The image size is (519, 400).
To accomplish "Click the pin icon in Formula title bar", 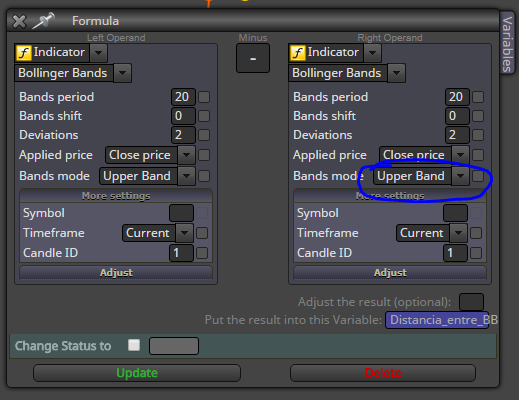I will coord(43,21).
